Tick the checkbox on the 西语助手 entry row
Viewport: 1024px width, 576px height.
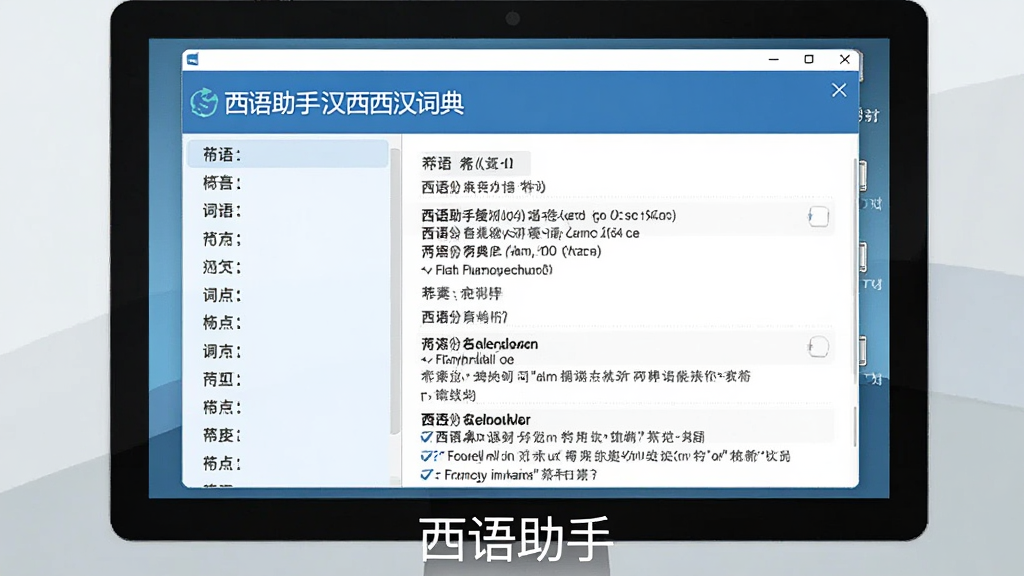point(818,216)
